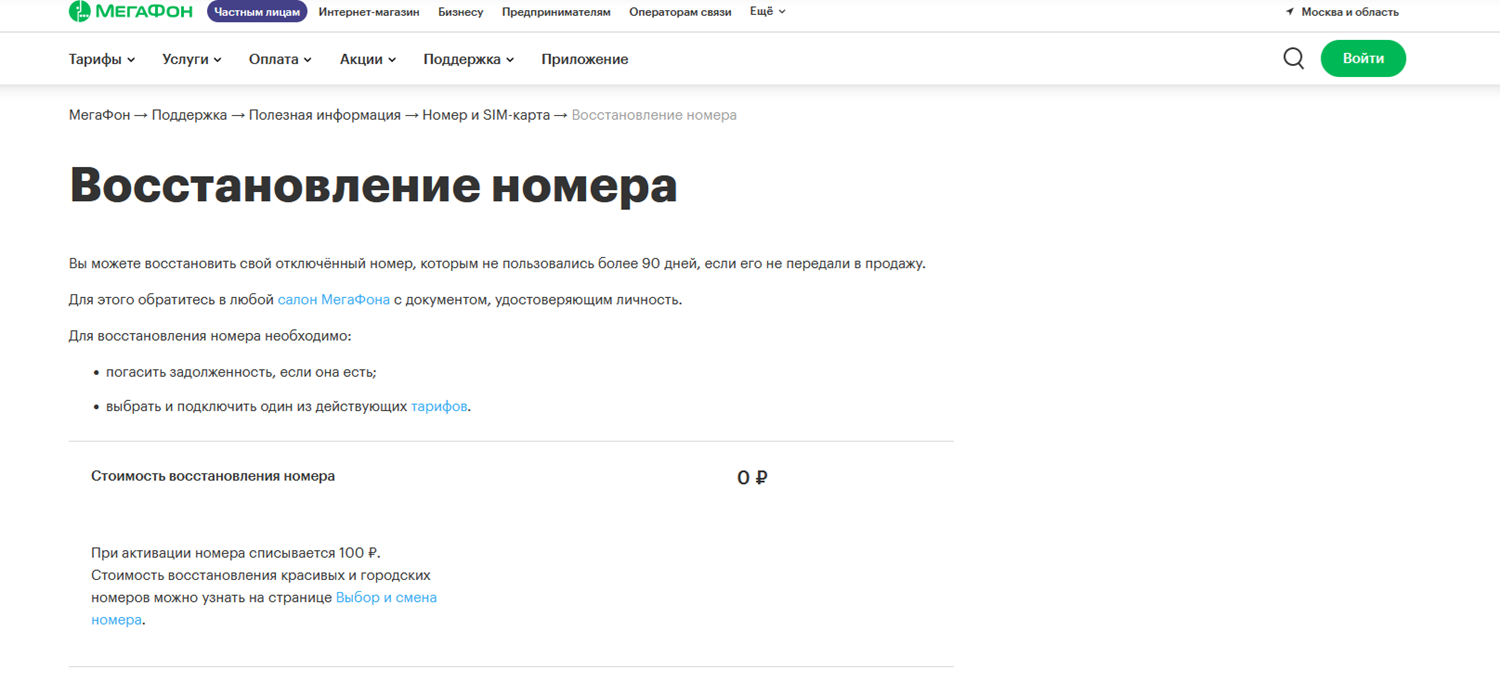Click the page heading Восстановление номера

coord(373,185)
